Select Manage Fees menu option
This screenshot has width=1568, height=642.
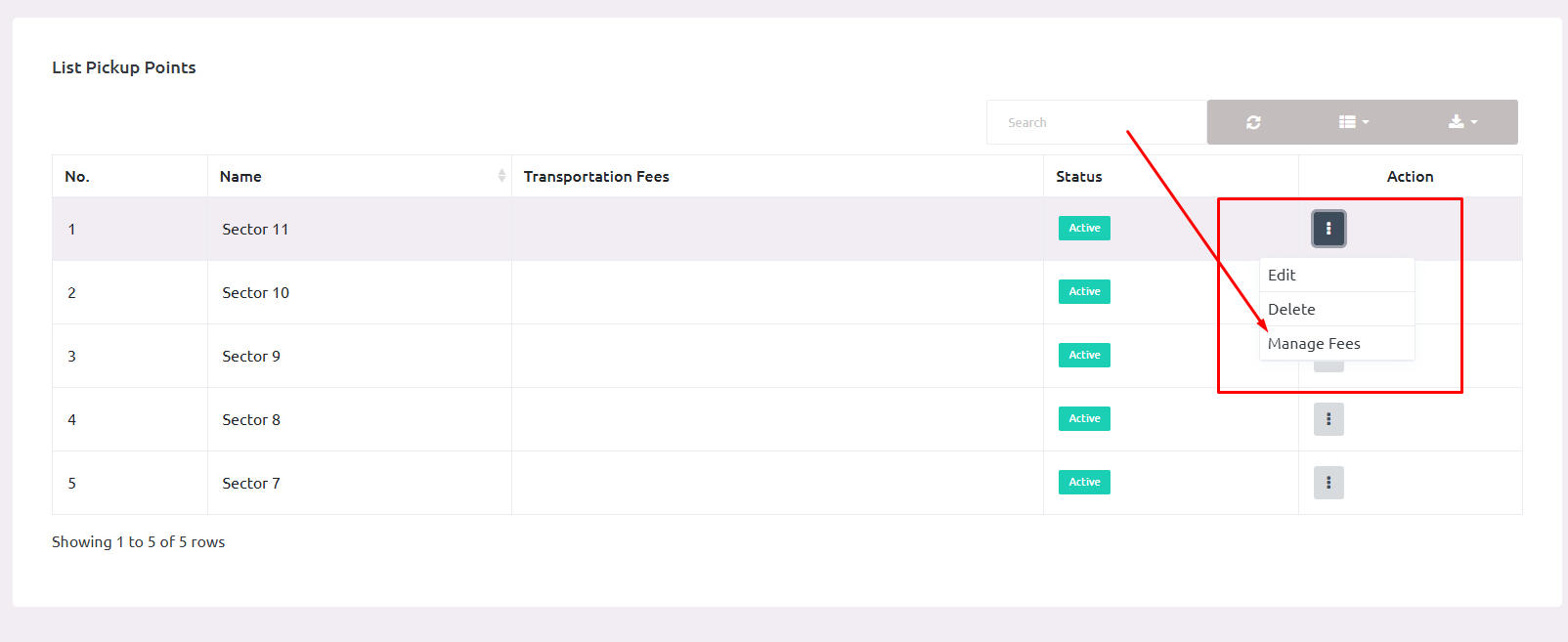1314,344
